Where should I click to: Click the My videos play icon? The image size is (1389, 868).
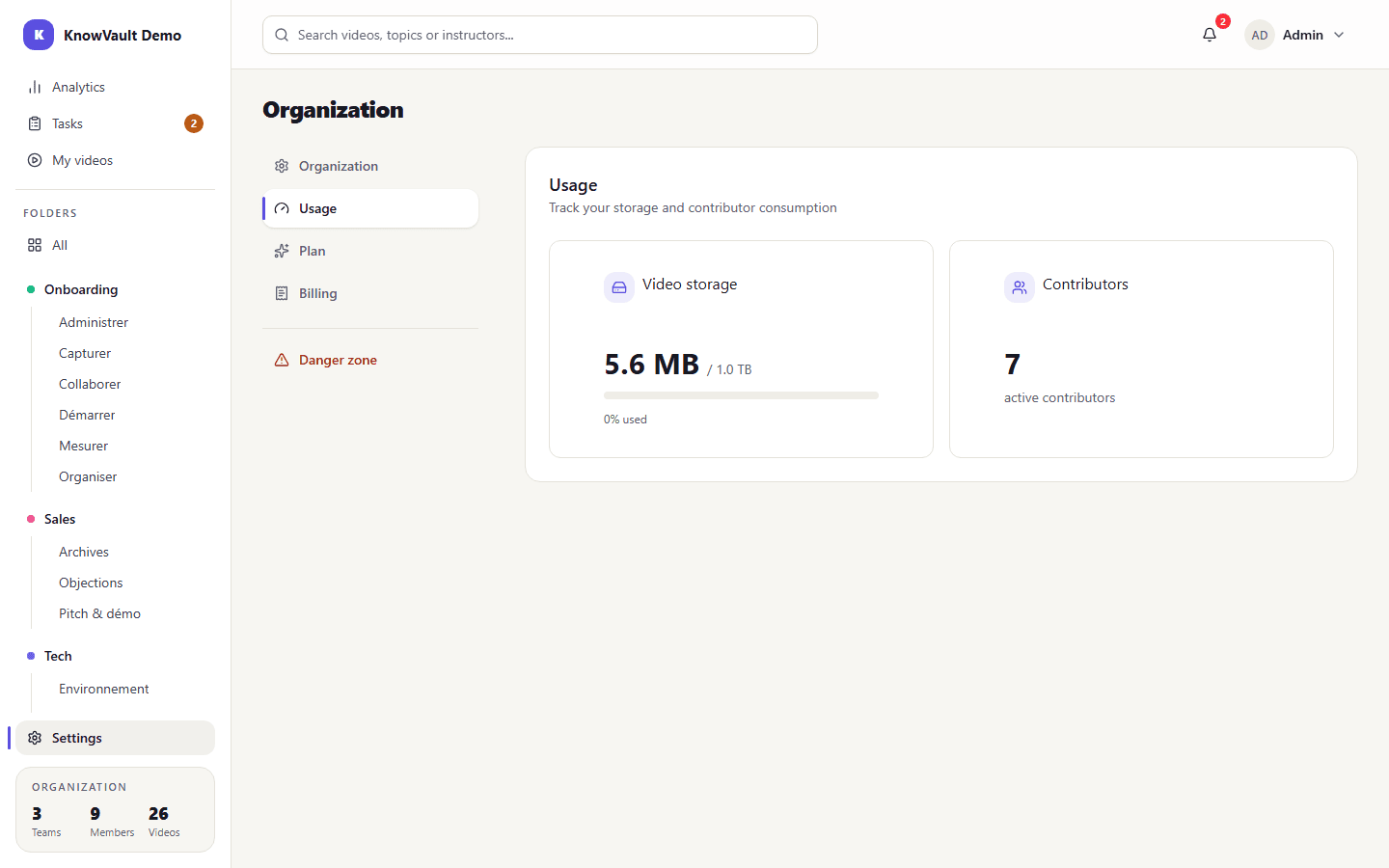(35, 160)
